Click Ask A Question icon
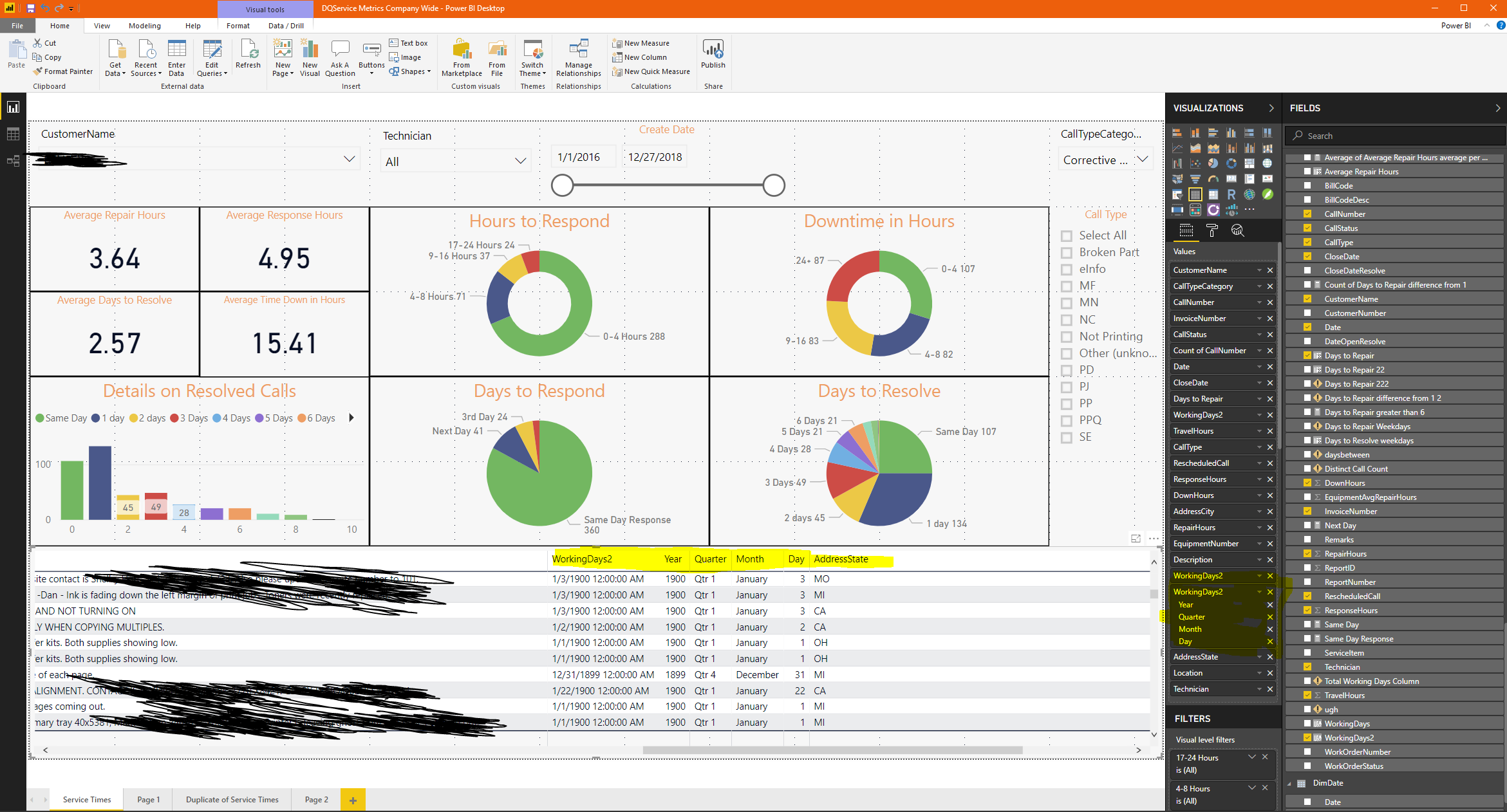1507x812 pixels. (x=340, y=58)
